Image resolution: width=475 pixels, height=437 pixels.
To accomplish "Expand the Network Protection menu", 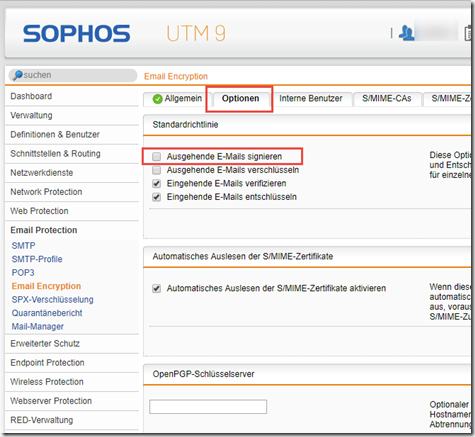I will pyautogui.click(x=72, y=192).
